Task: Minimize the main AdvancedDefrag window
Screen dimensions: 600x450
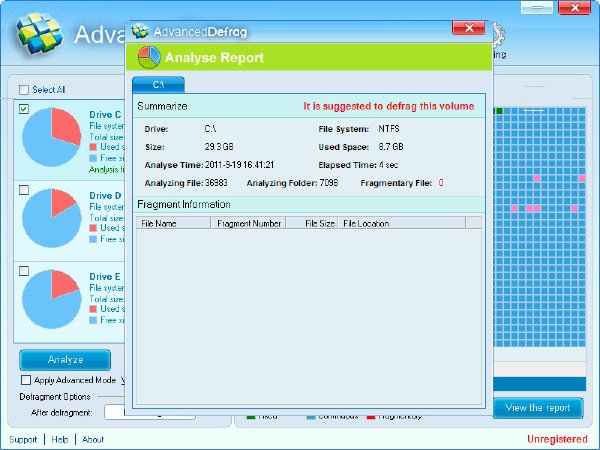Action: coord(537,7)
